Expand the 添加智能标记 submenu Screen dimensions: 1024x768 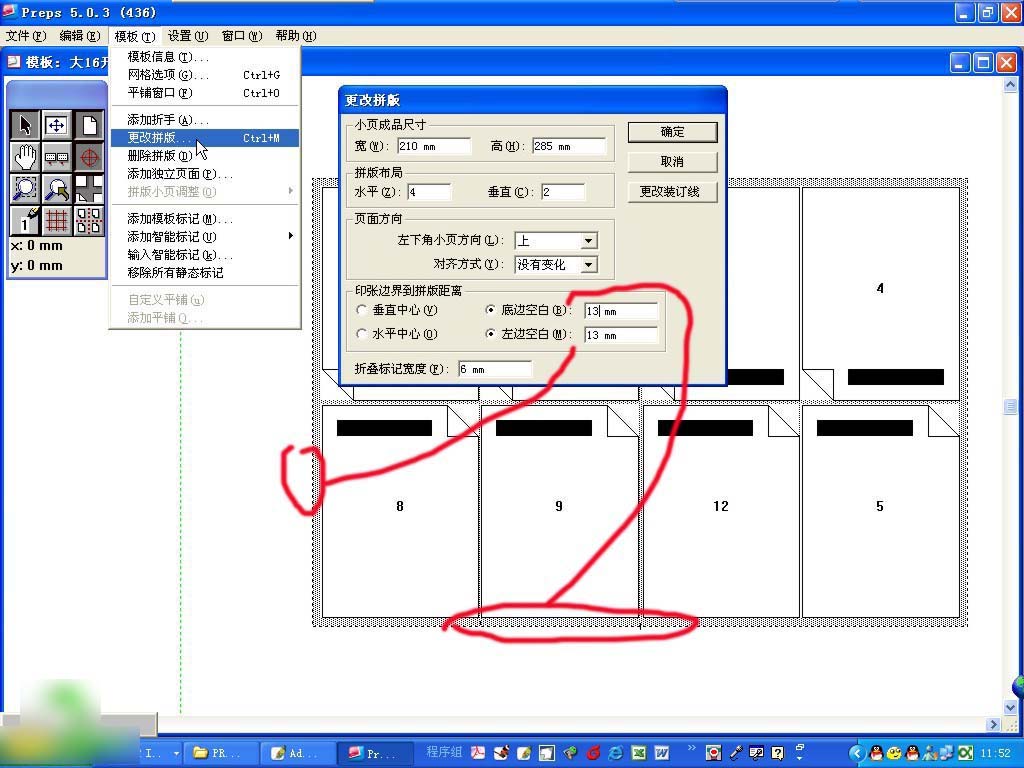tap(204, 236)
